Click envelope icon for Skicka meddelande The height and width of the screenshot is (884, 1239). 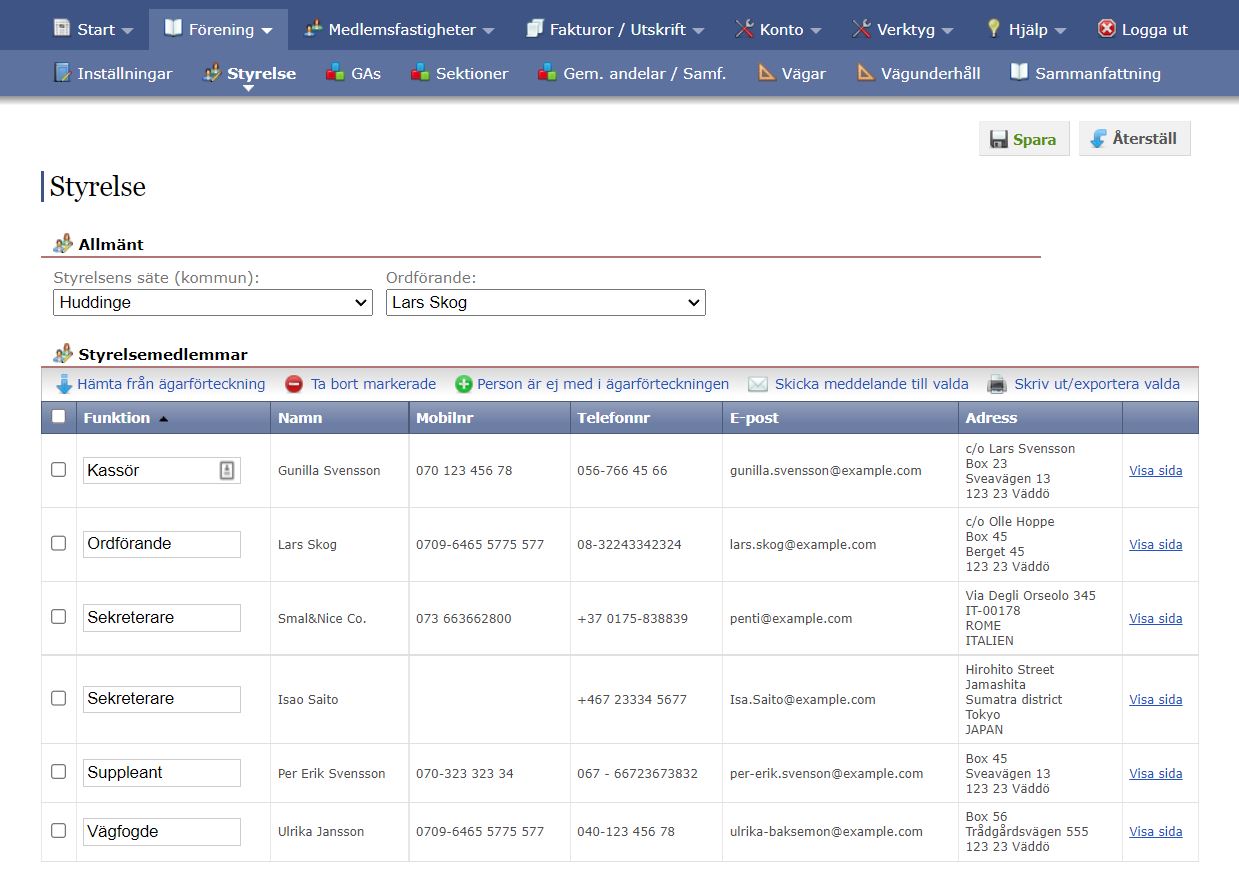(x=758, y=384)
